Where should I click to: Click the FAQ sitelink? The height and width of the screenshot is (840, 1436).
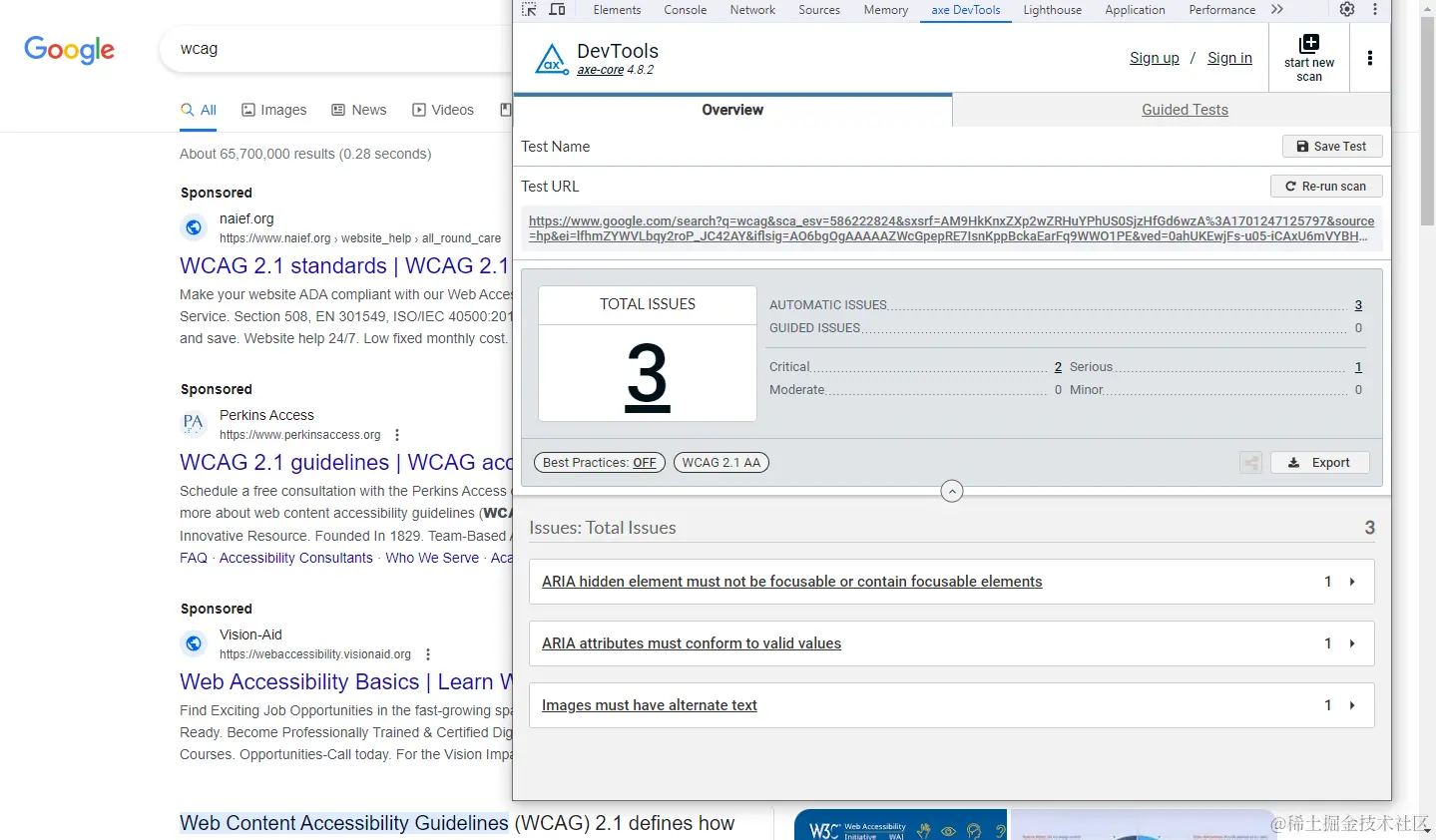(194, 558)
